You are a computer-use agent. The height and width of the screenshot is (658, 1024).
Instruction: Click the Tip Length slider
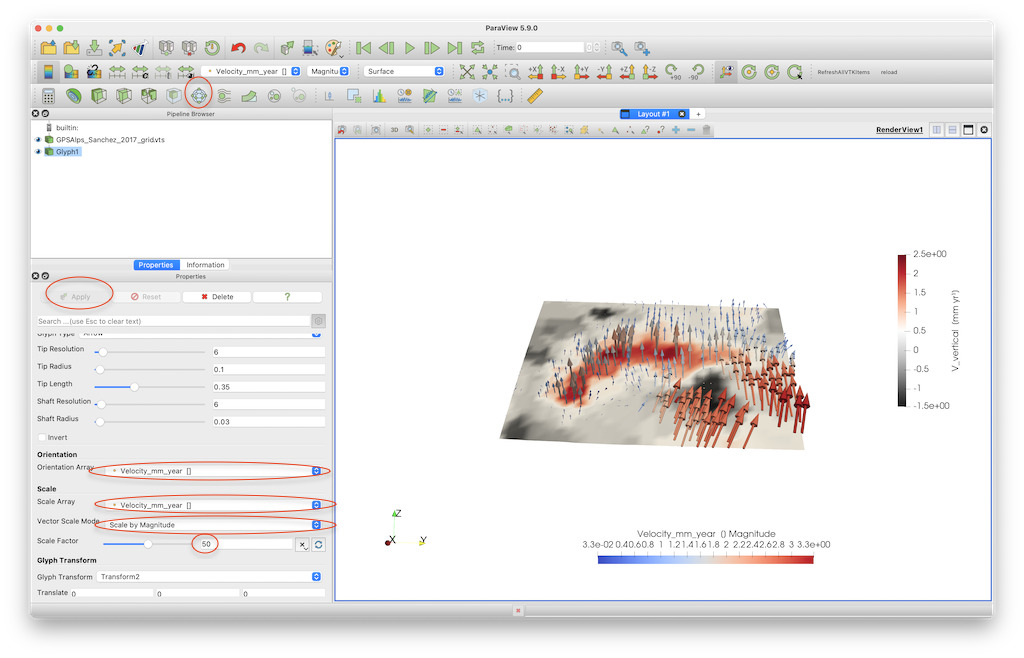point(134,386)
